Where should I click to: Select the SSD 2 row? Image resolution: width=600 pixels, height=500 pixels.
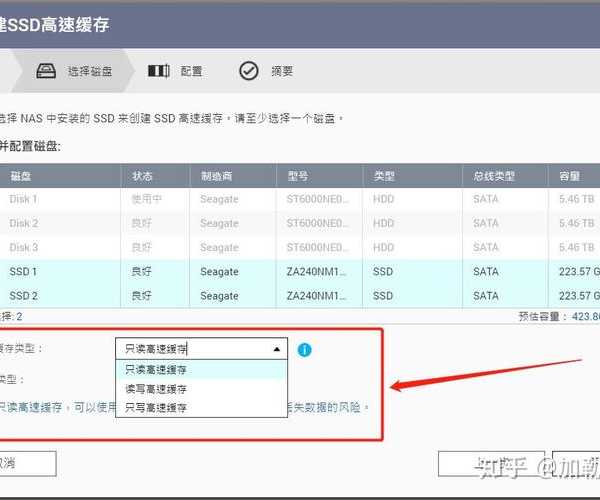point(300,296)
